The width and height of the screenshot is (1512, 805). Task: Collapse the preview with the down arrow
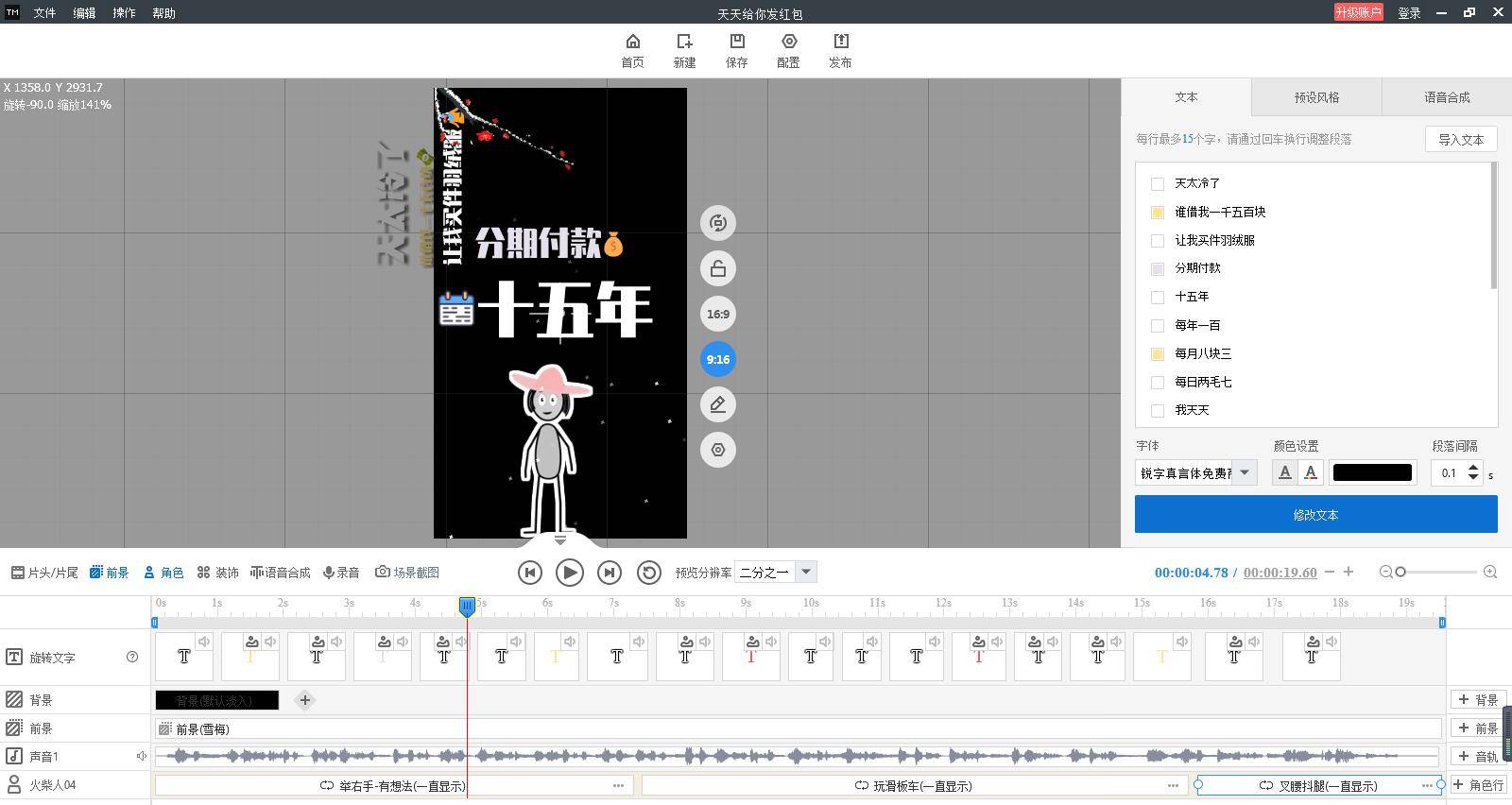(x=560, y=540)
